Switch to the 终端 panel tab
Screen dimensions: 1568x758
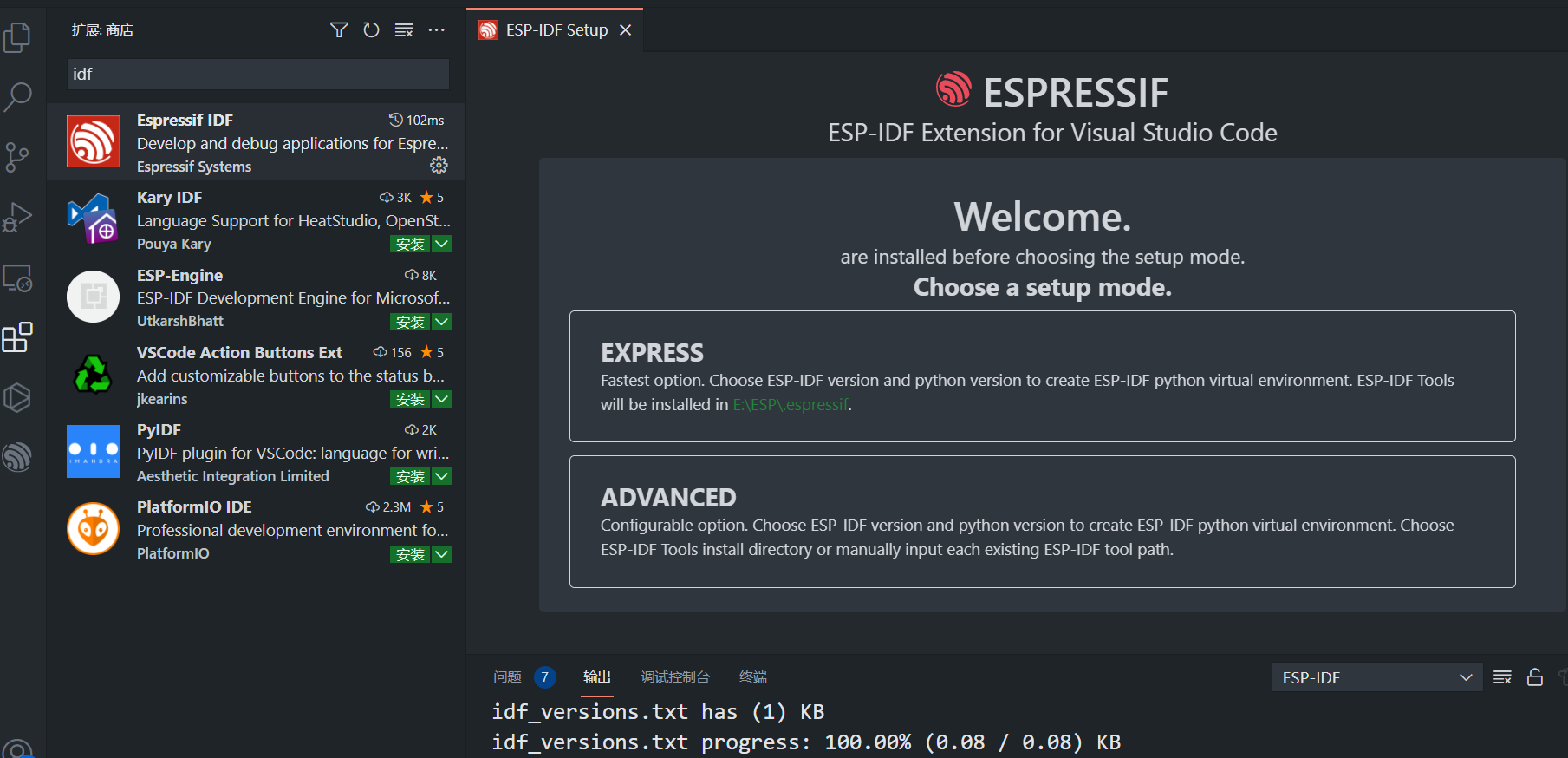(x=753, y=677)
